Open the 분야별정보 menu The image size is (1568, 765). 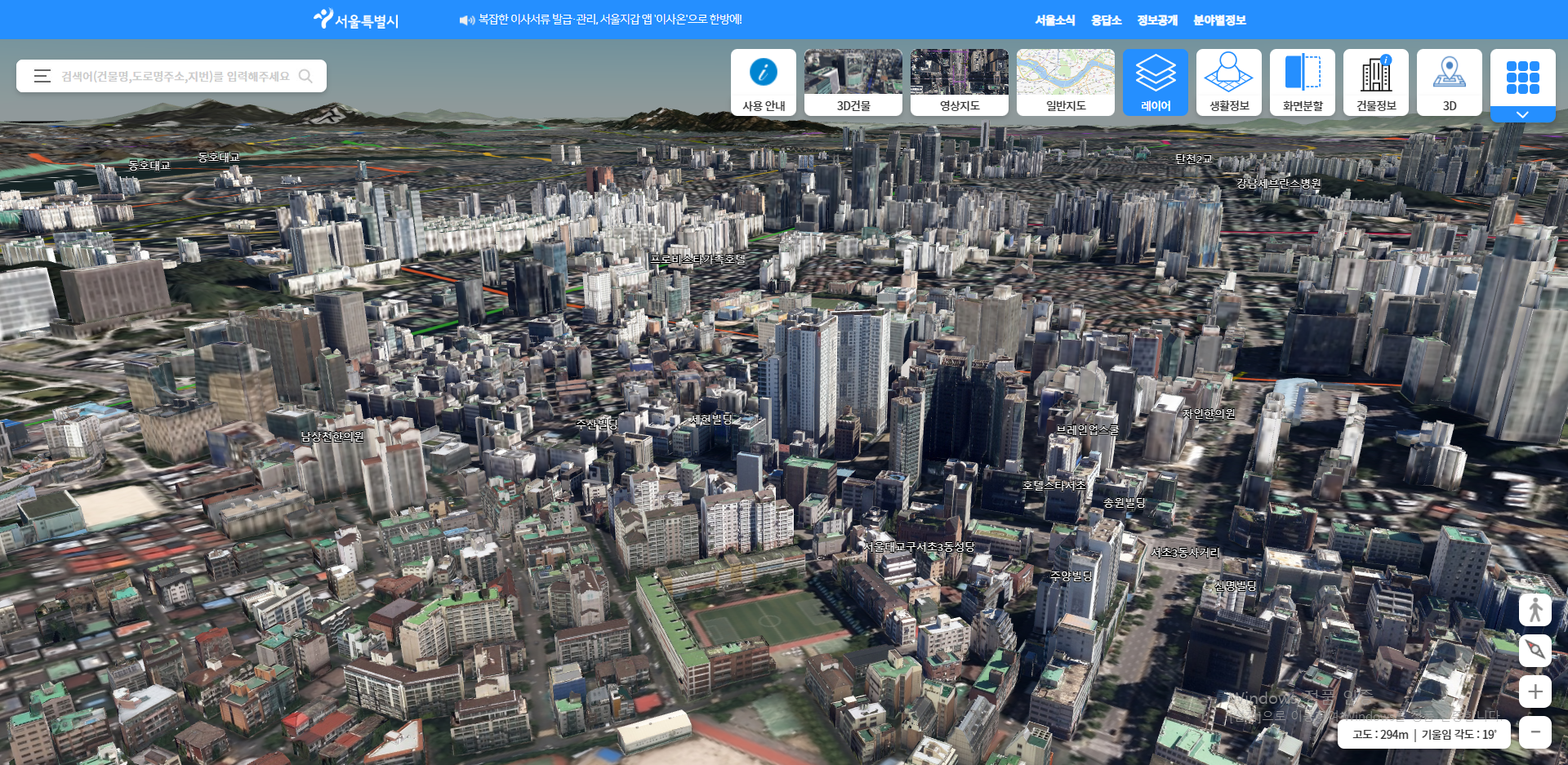1219,20
